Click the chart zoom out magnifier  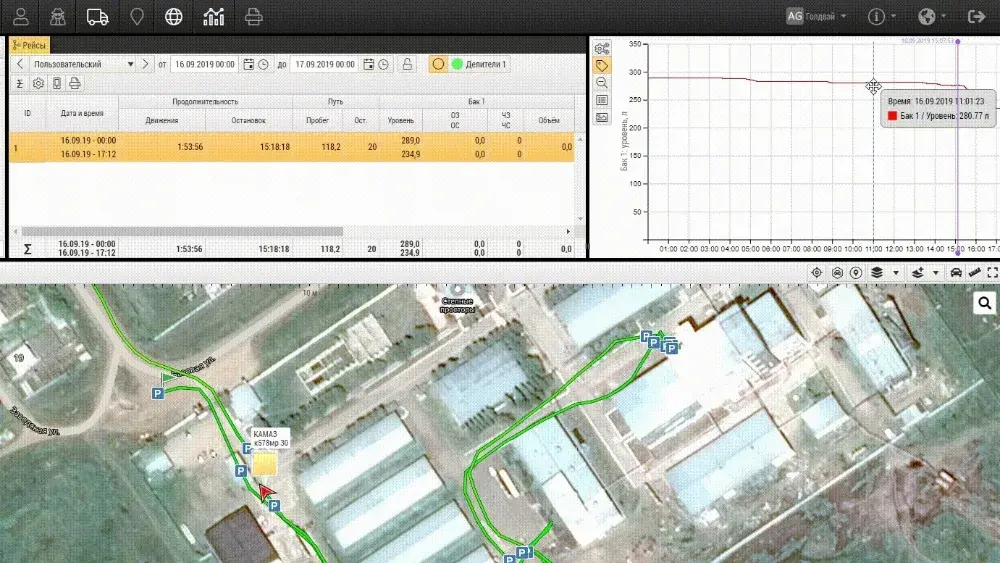click(601, 83)
